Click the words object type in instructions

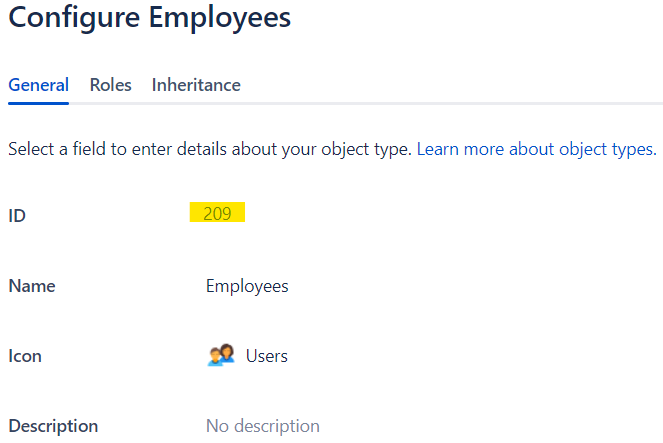tap(366, 150)
